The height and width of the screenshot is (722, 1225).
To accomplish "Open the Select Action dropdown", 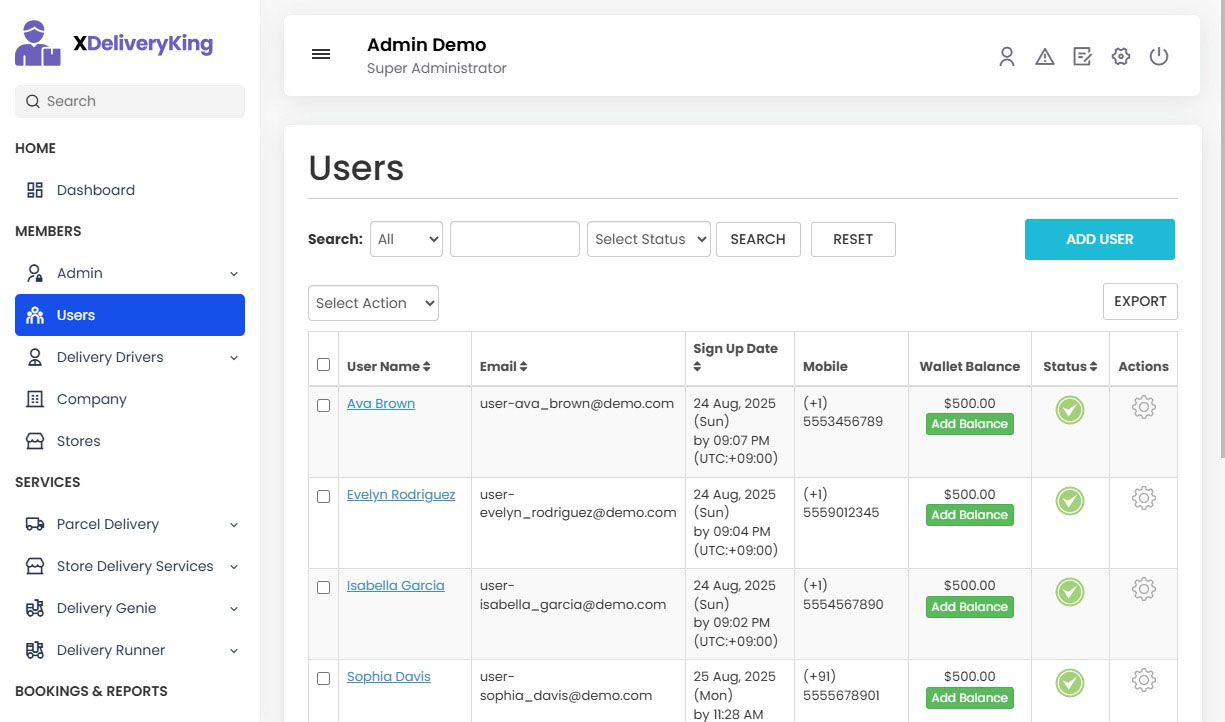I will click(373, 303).
